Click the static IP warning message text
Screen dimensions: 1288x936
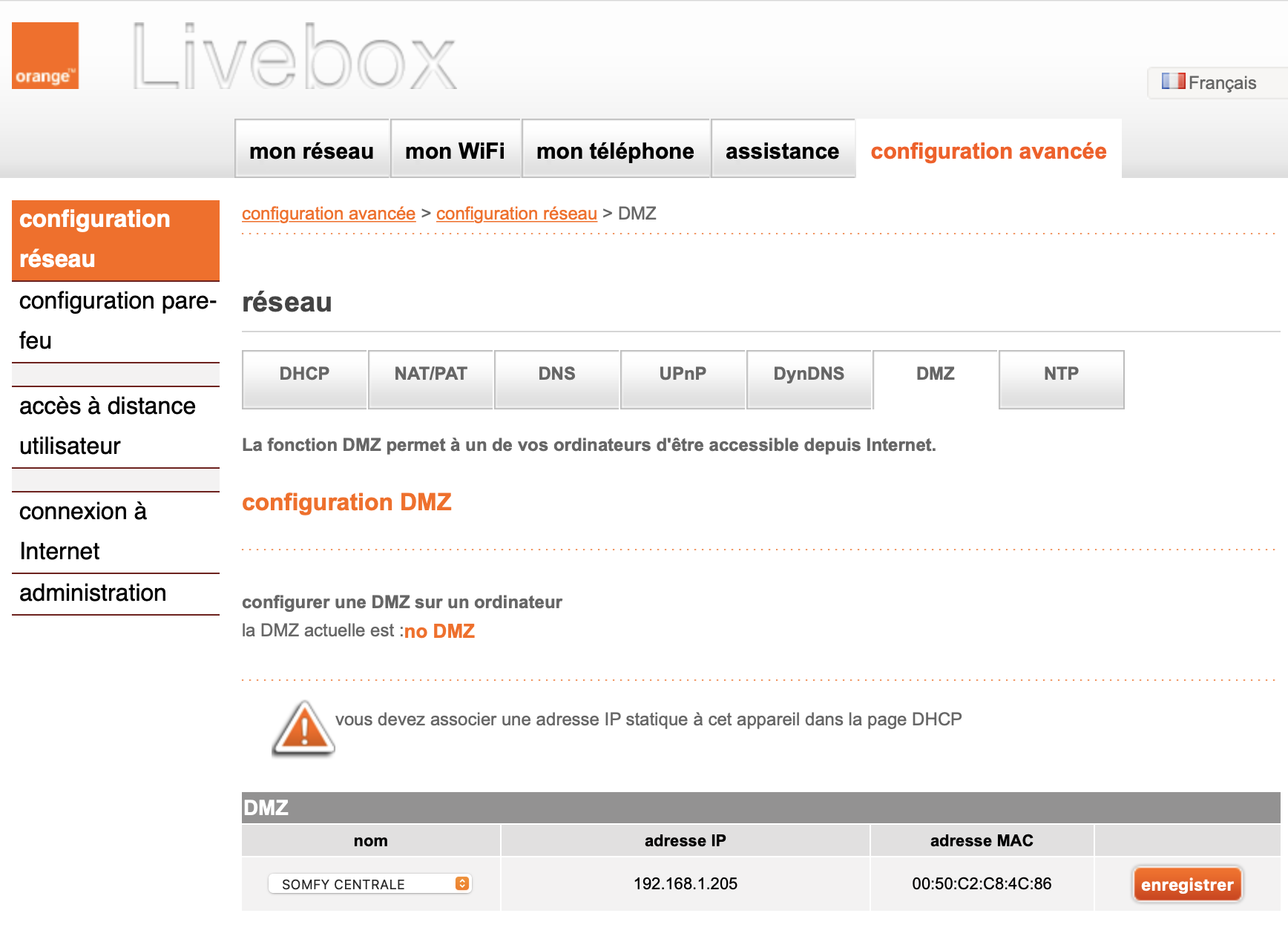648,719
